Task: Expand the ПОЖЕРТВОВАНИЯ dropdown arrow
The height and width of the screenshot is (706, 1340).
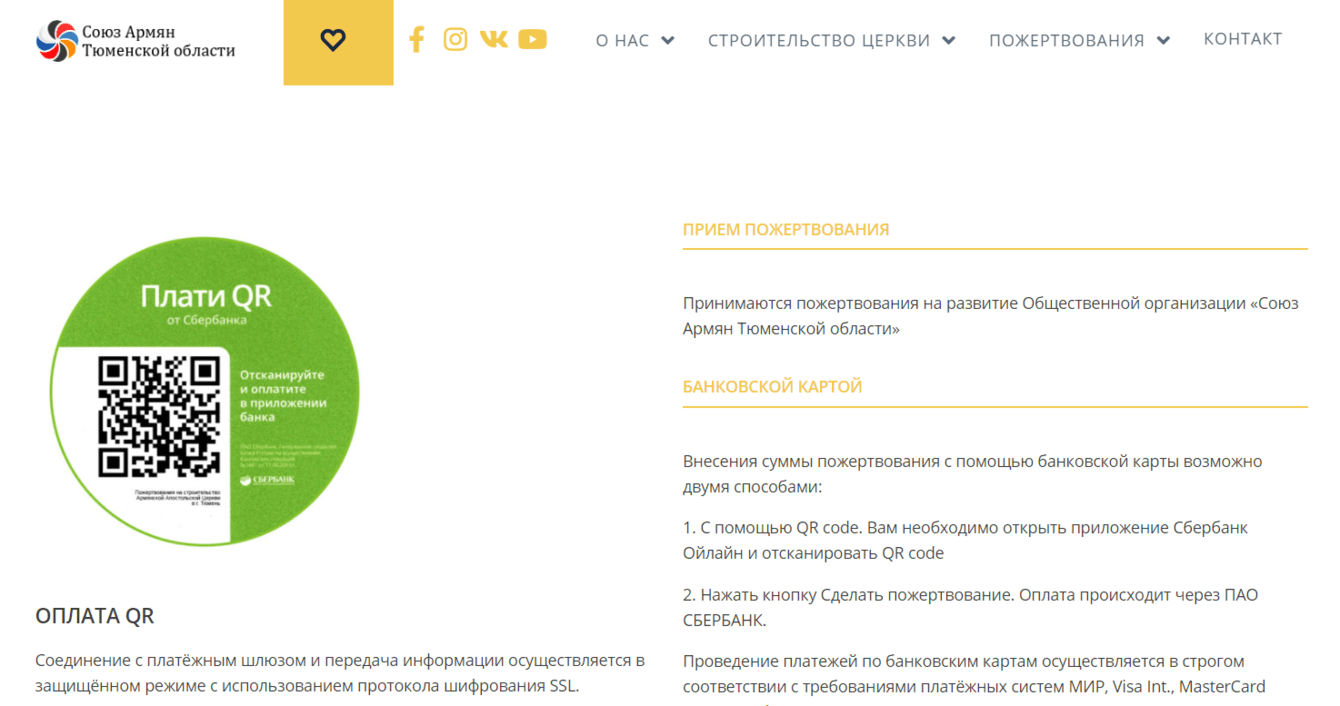Action: click(1163, 40)
